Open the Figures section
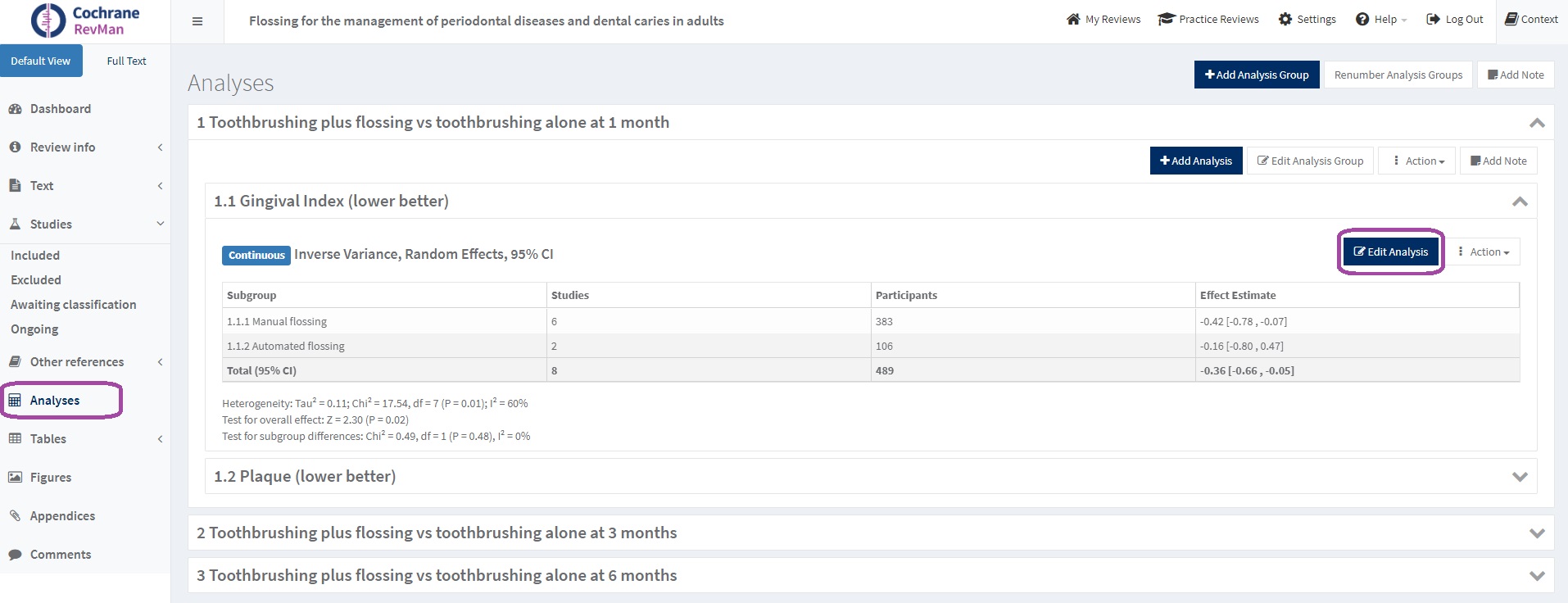 pyautogui.click(x=50, y=478)
